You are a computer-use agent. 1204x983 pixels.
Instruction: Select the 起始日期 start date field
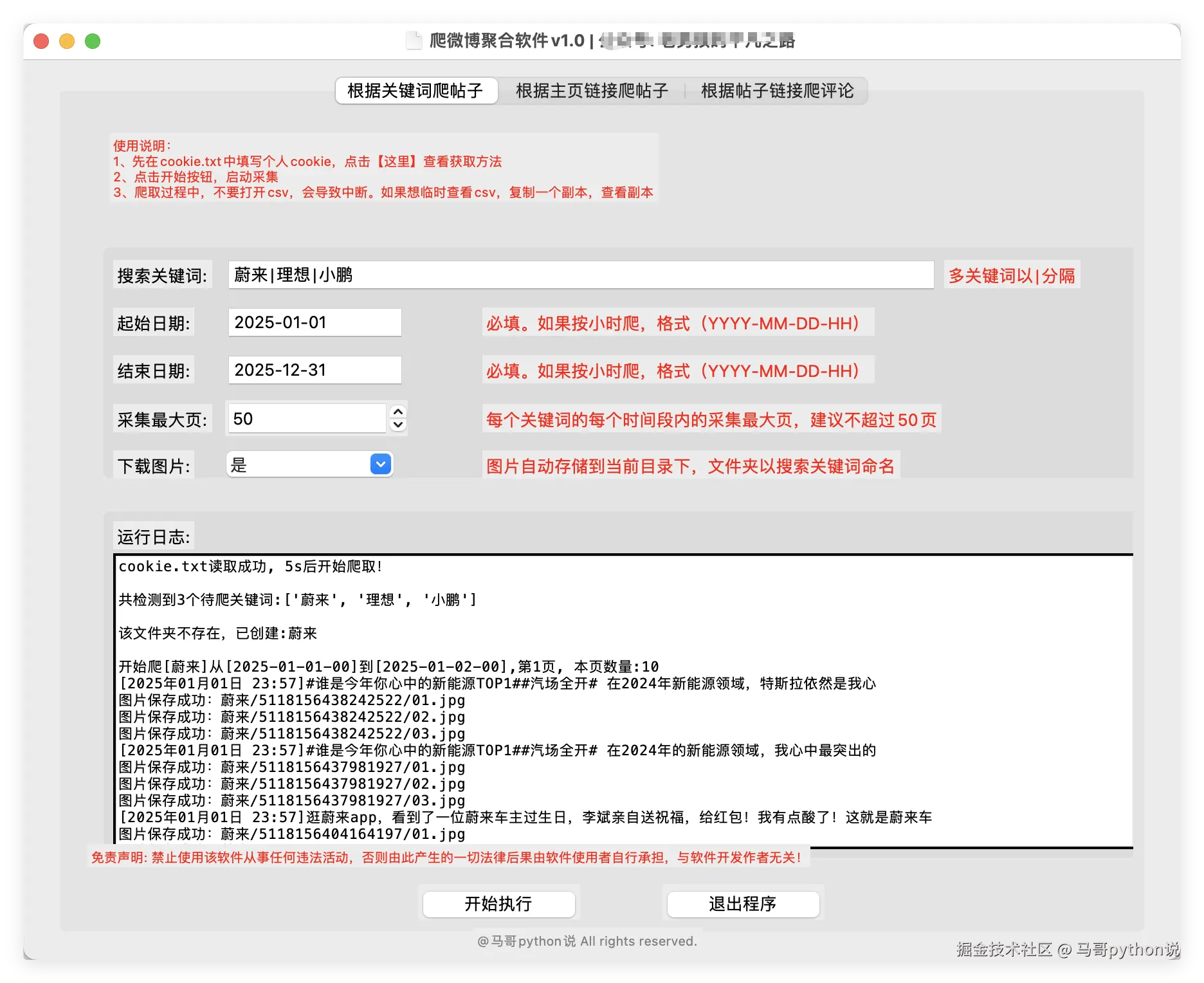pos(314,322)
